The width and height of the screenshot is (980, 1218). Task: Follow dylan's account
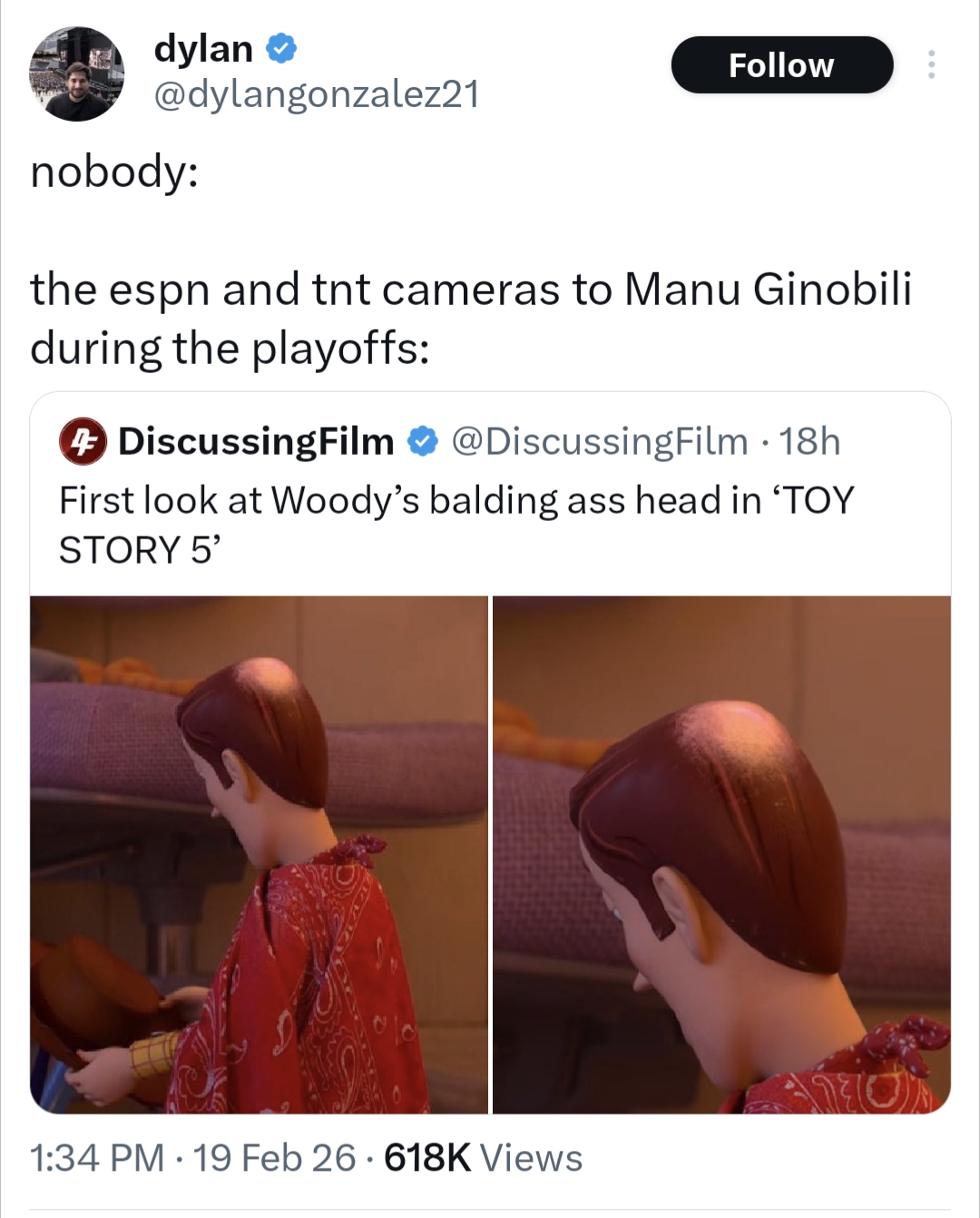click(782, 64)
